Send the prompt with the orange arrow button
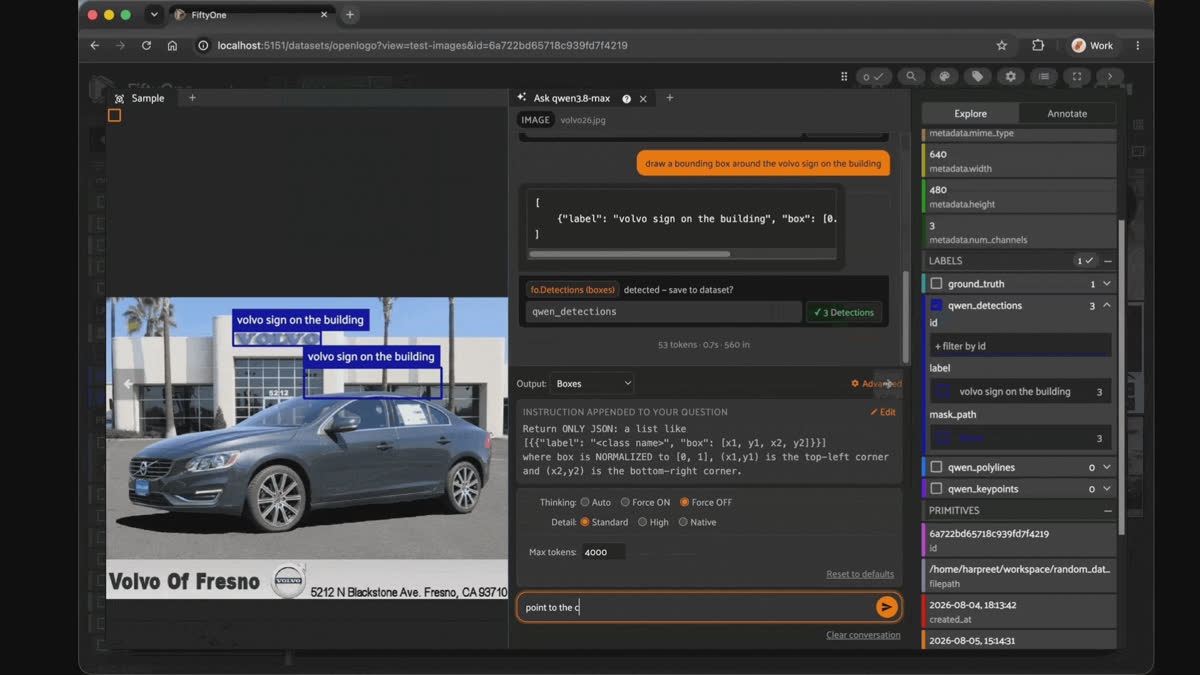 (x=886, y=607)
